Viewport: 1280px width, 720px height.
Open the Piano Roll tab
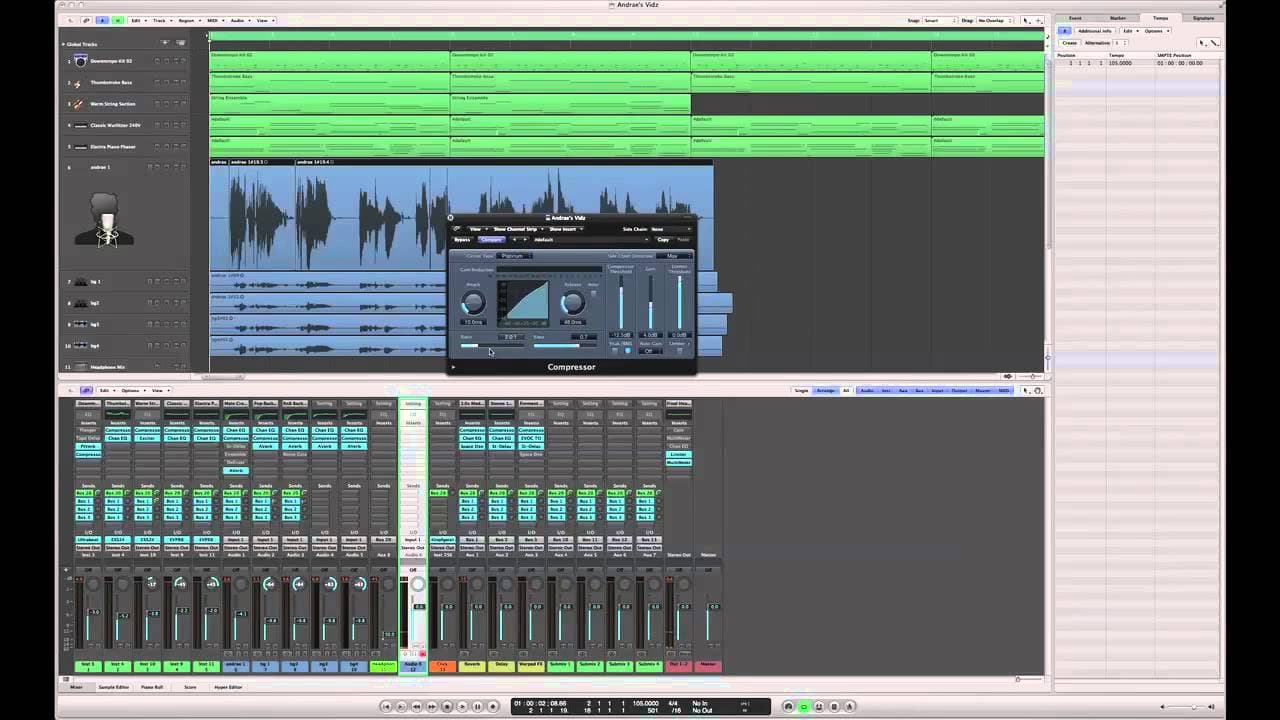[152, 687]
